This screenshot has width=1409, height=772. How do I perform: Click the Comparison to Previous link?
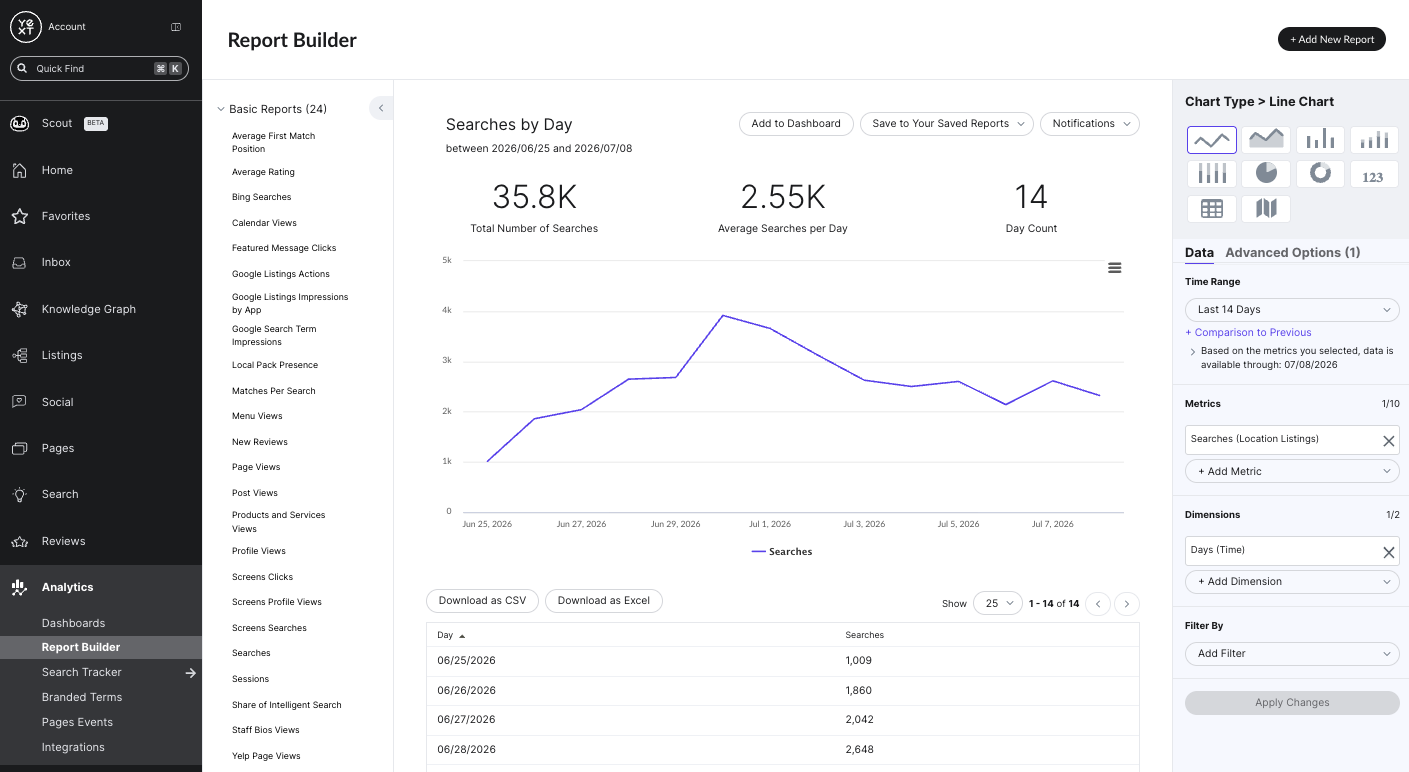1248,333
